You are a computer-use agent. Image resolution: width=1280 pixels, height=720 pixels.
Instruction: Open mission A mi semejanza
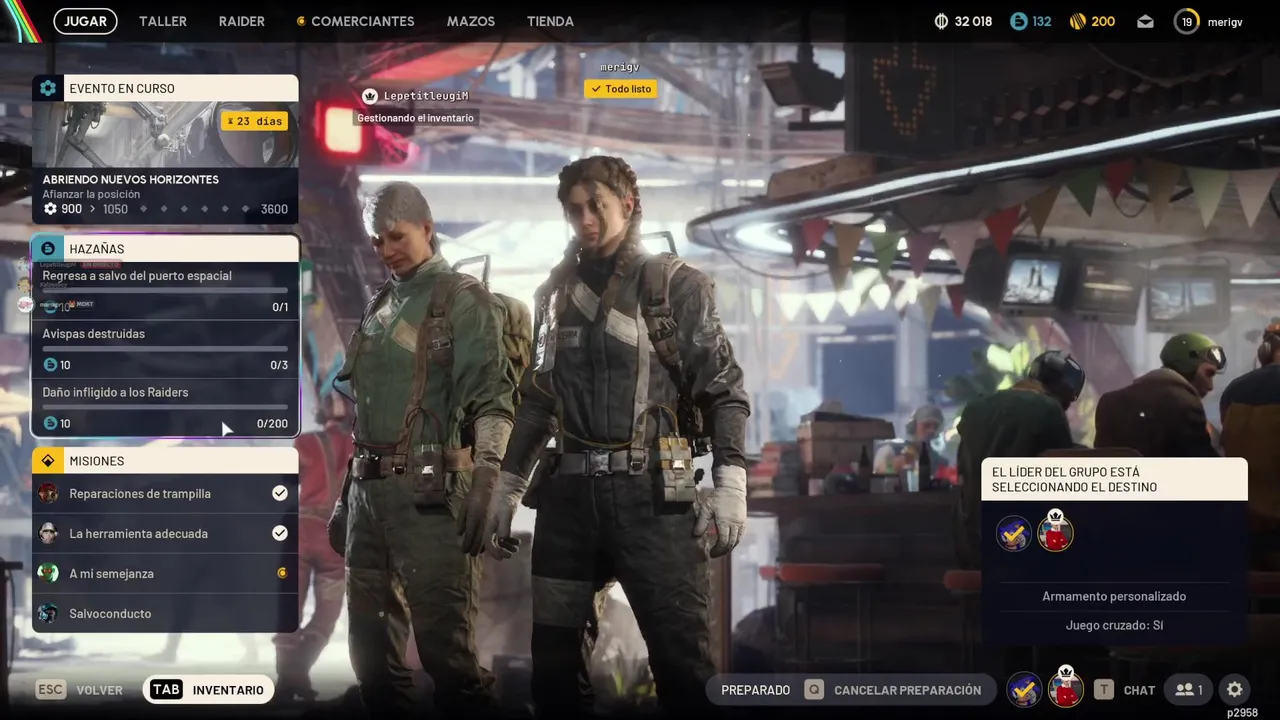point(165,574)
